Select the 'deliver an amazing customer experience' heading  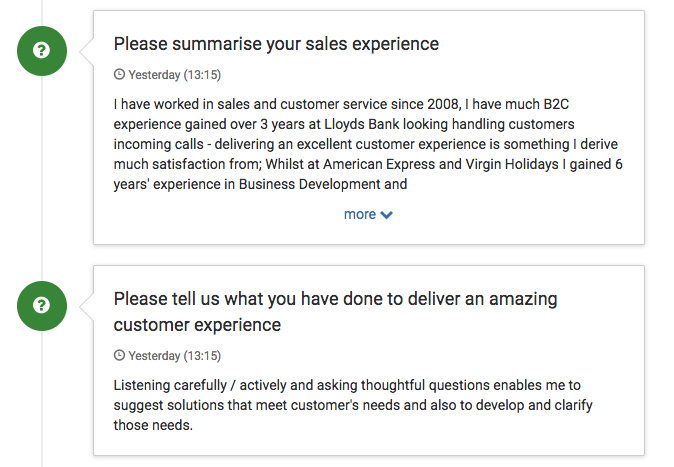335,312
